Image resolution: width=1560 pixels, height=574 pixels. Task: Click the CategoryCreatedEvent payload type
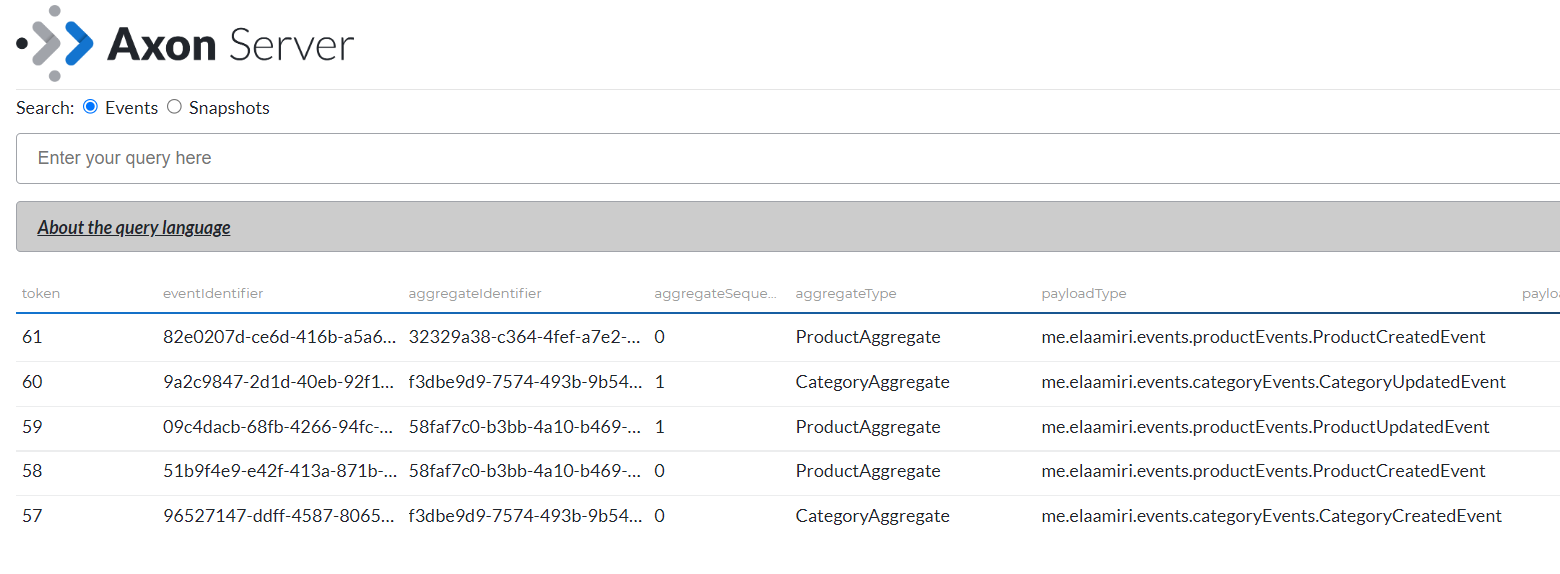tap(1271, 516)
